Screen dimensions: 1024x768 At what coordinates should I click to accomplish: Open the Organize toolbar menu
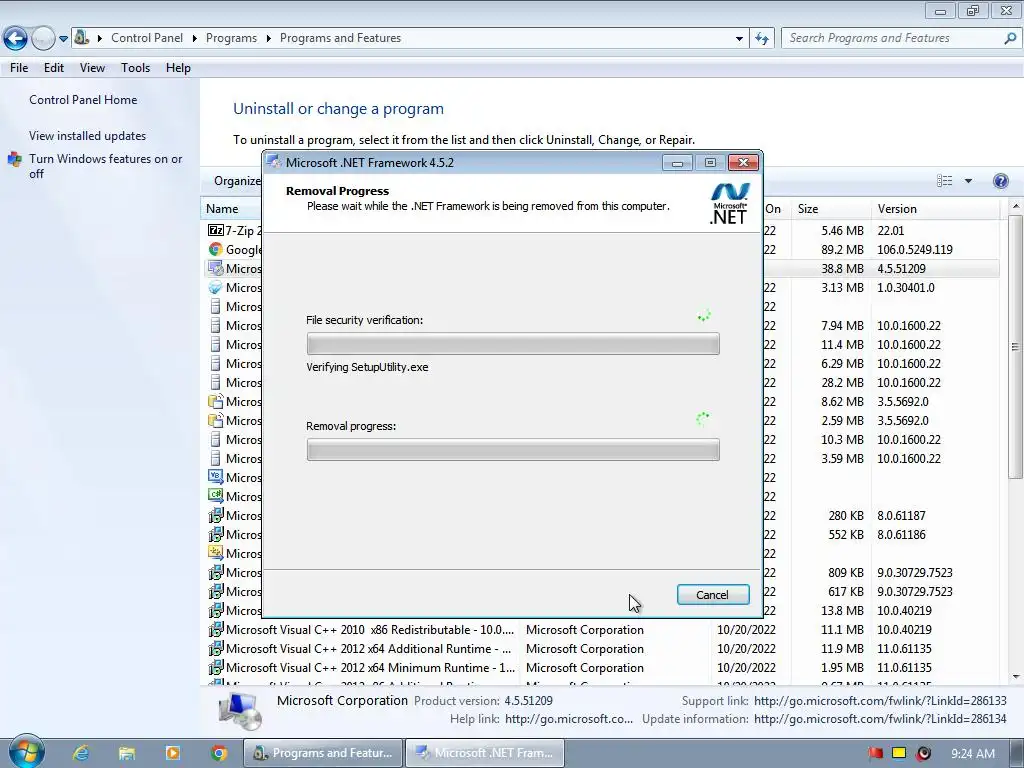238,181
